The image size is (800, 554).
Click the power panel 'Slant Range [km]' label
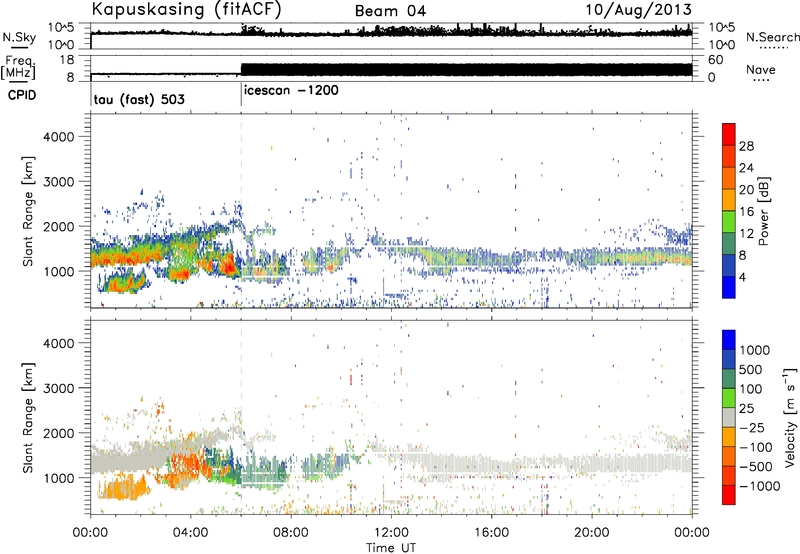[28, 211]
